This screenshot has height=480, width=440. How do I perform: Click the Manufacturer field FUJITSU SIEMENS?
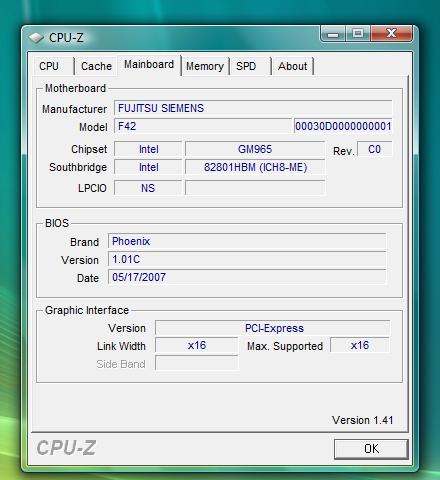253,108
